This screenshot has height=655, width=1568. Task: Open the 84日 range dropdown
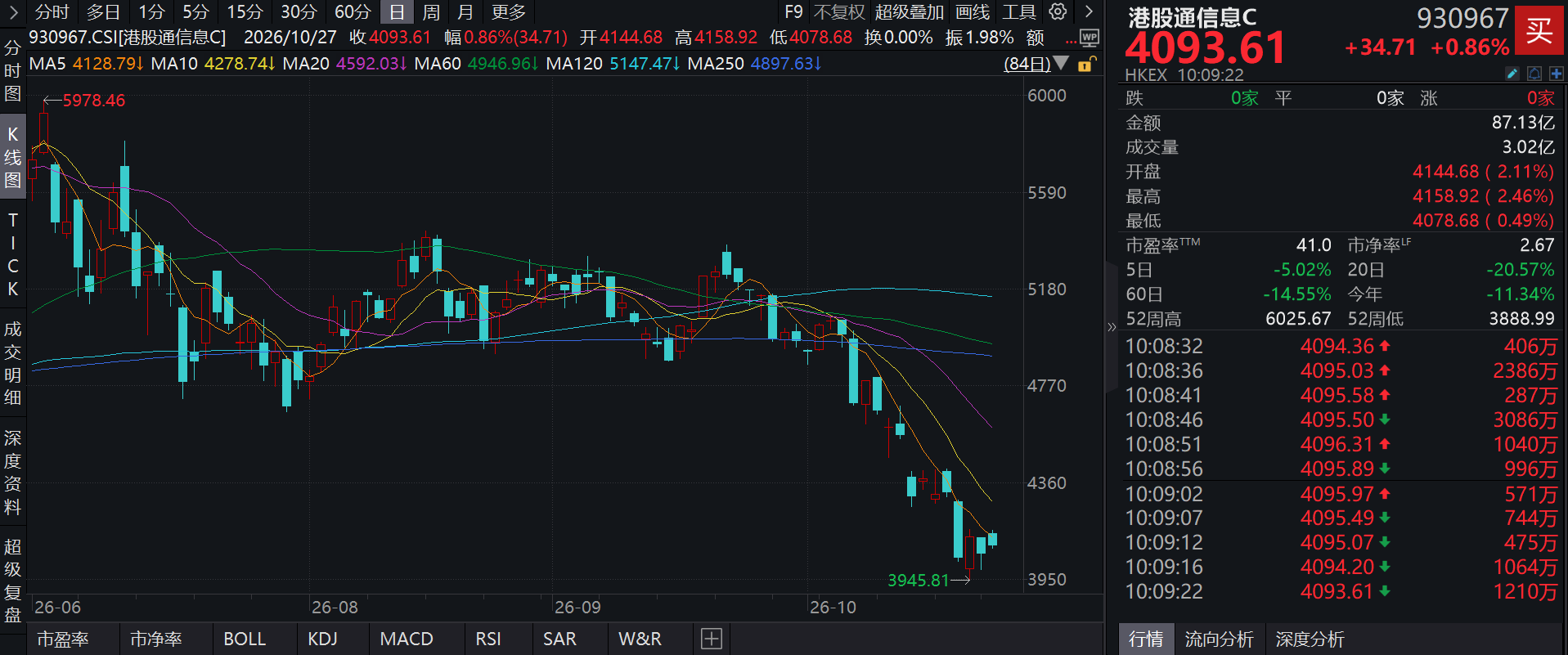tap(1036, 64)
